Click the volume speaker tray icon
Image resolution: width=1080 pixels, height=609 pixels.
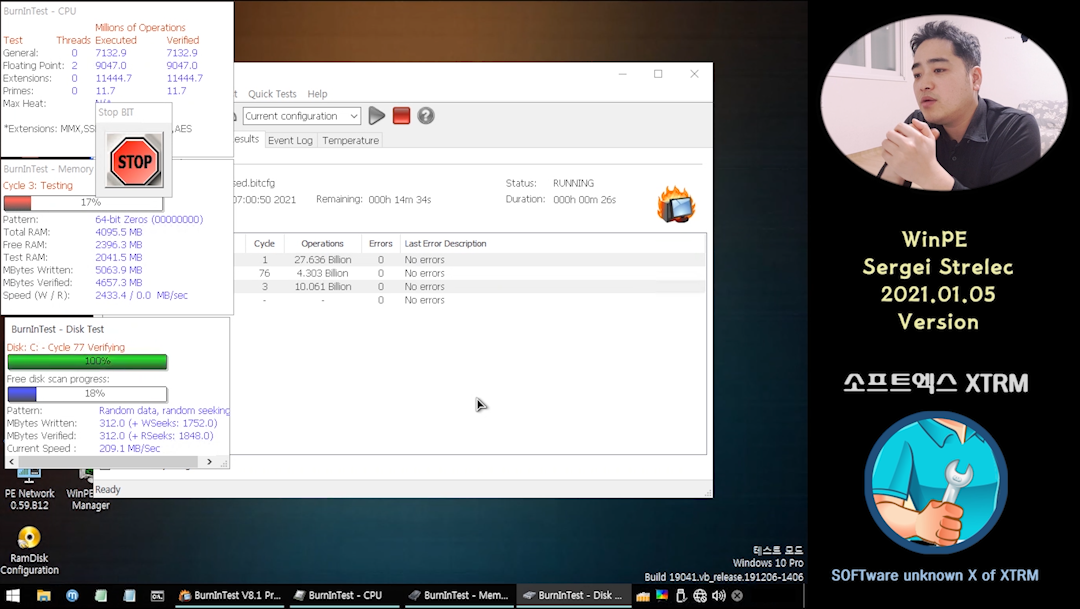click(719, 595)
